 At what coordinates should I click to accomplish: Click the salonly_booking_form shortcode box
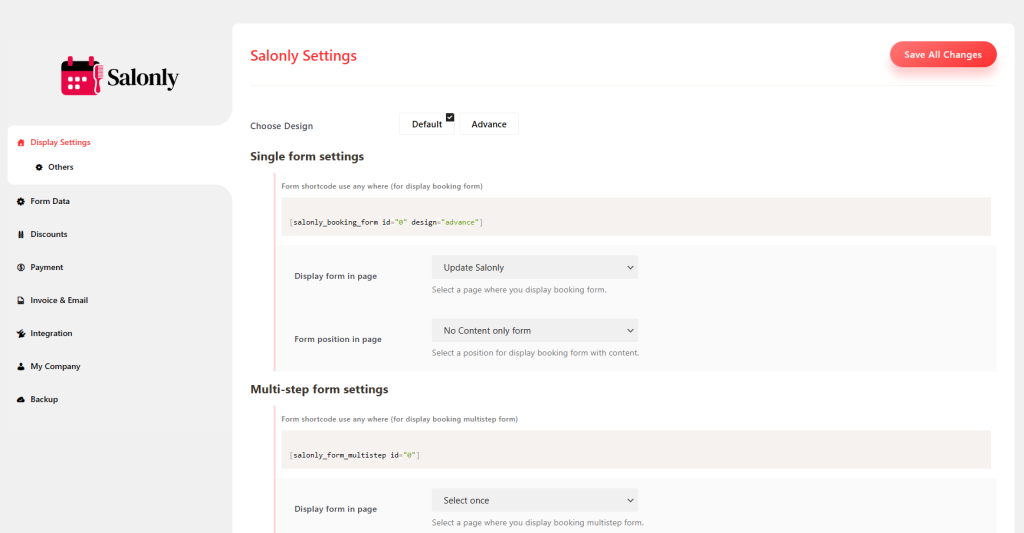click(636, 220)
